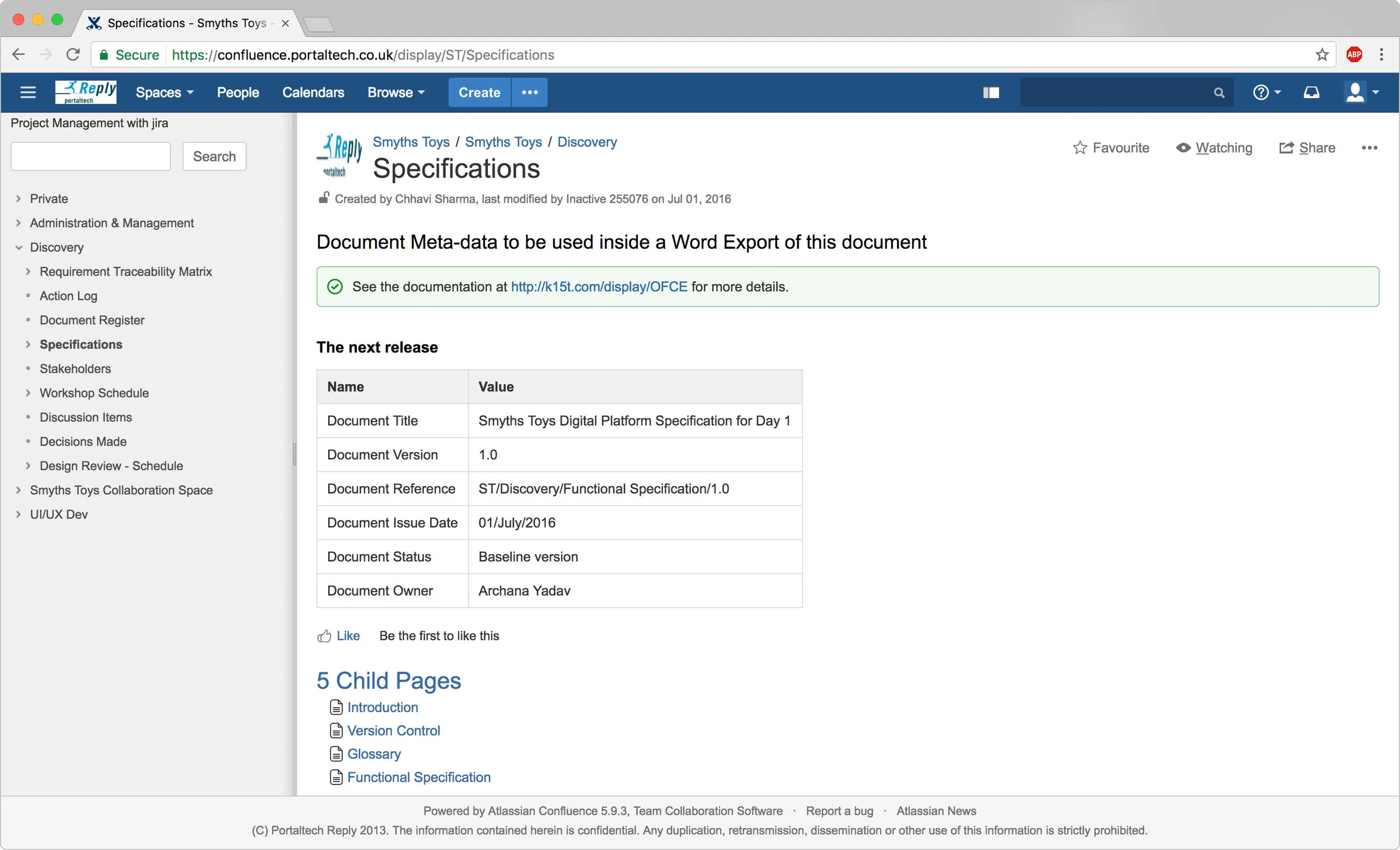Open the Spaces dropdown menu
This screenshot has height=850, width=1400.
(164, 92)
